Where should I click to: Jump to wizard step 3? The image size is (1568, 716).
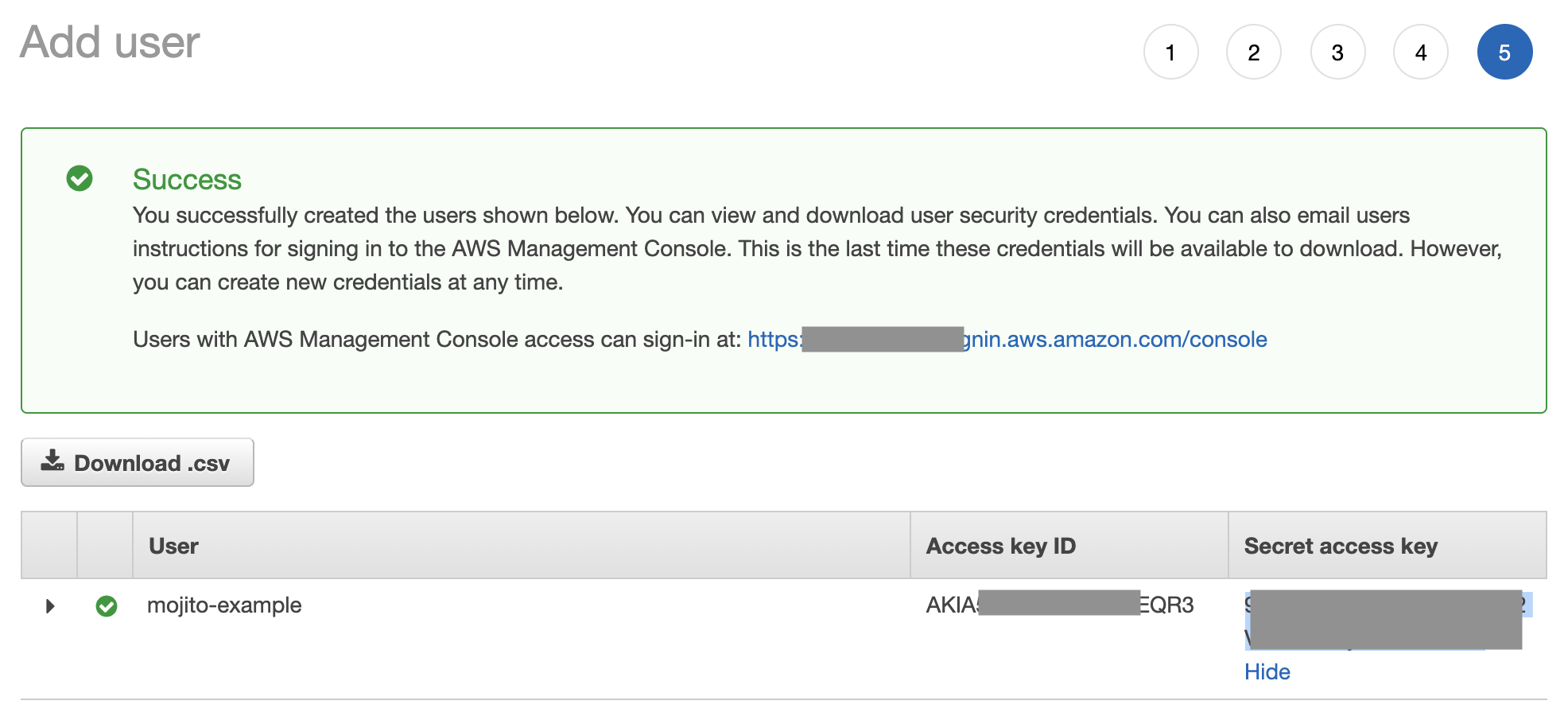click(x=1337, y=53)
